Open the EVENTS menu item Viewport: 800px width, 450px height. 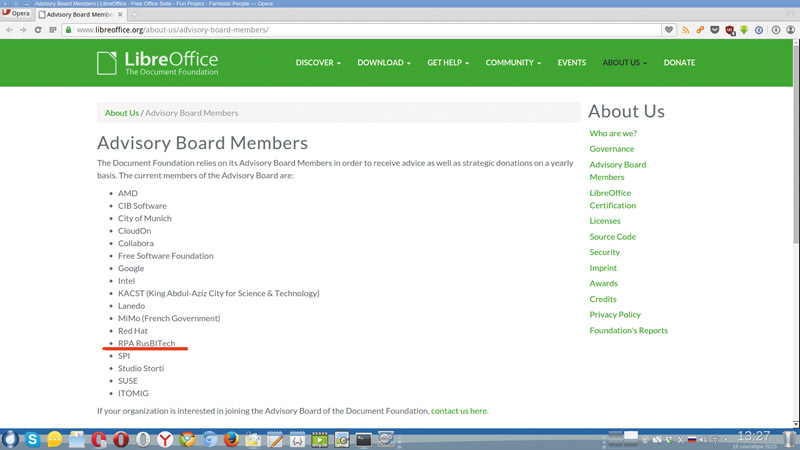click(571, 62)
